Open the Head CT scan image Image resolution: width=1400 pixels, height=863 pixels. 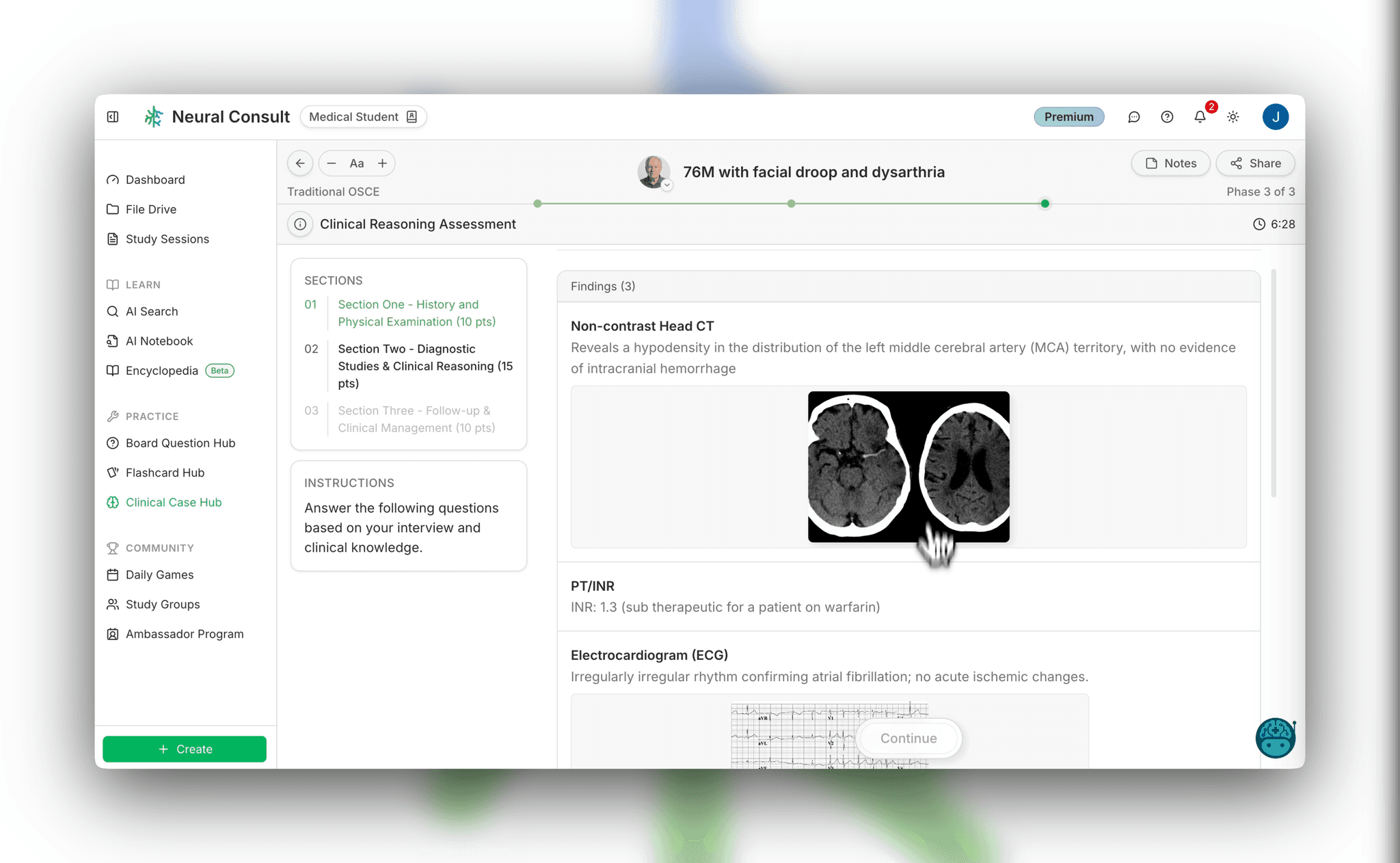click(x=908, y=467)
